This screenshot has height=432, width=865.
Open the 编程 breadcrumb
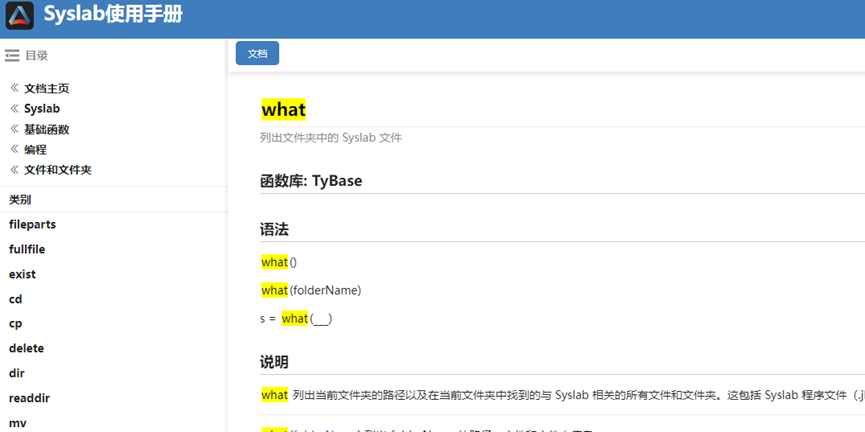pos(35,150)
